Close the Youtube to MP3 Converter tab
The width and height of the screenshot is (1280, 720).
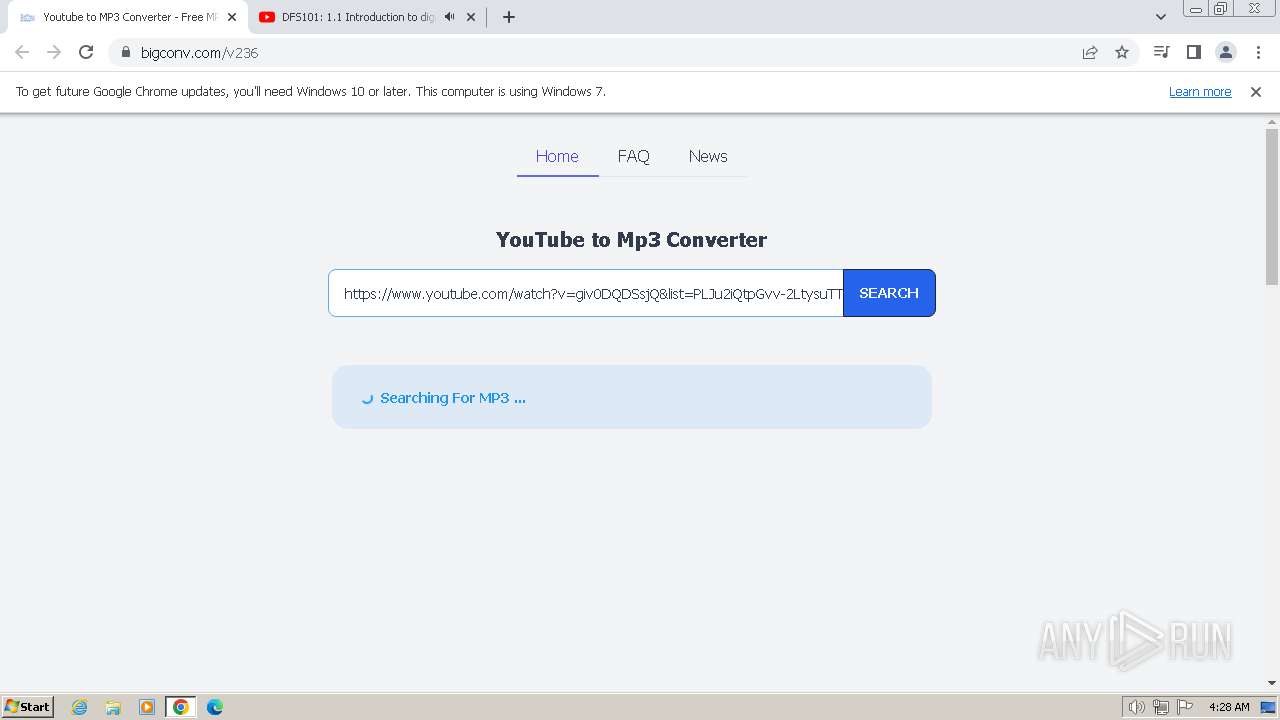pyautogui.click(x=232, y=17)
